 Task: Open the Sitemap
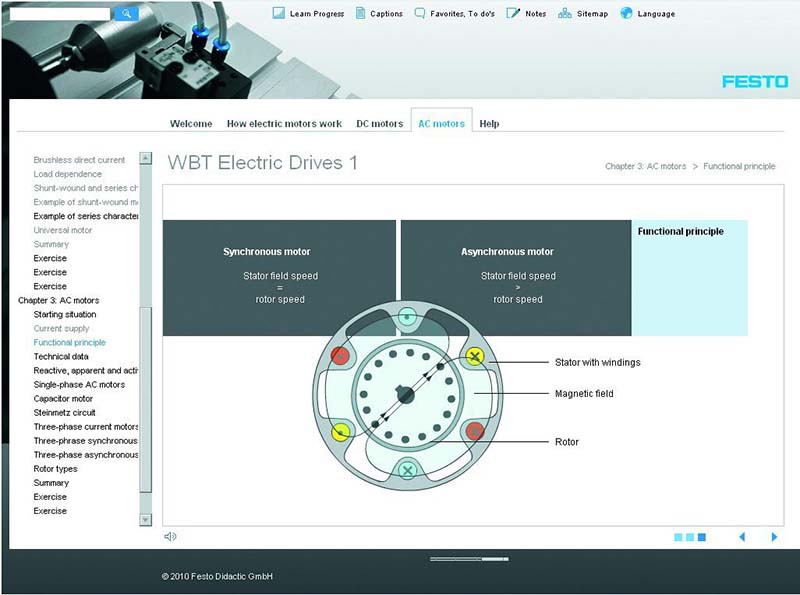point(583,14)
